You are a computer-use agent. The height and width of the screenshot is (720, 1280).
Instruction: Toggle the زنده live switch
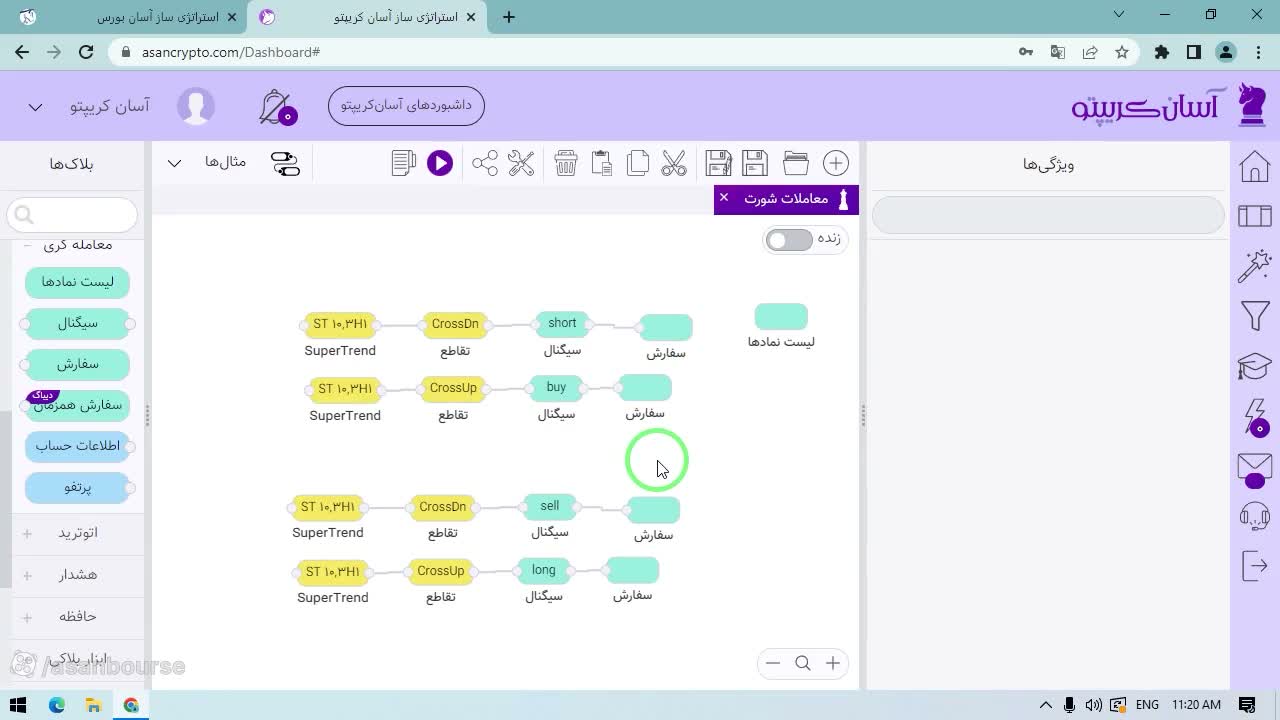point(789,240)
